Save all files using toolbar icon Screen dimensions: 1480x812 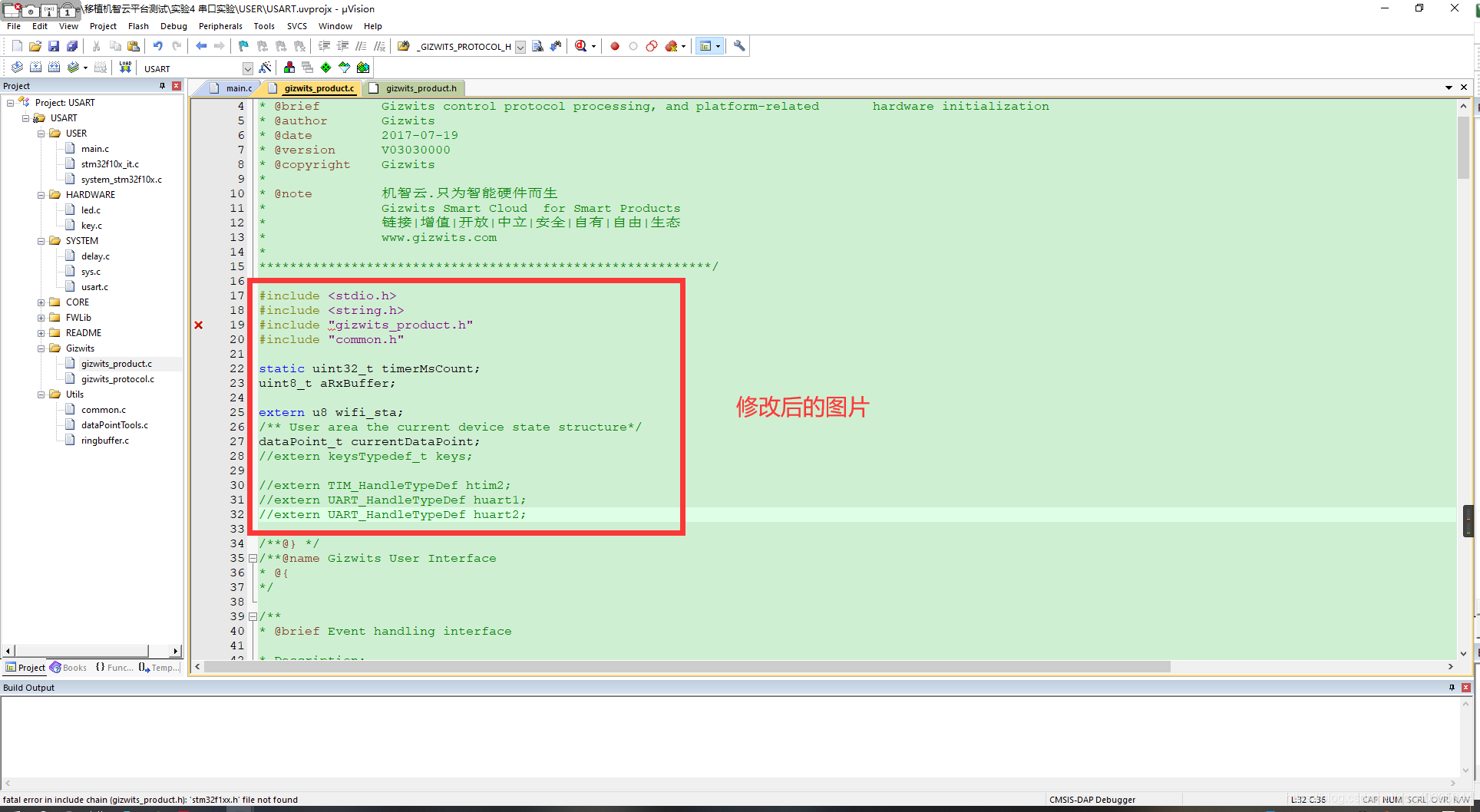[72, 46]
